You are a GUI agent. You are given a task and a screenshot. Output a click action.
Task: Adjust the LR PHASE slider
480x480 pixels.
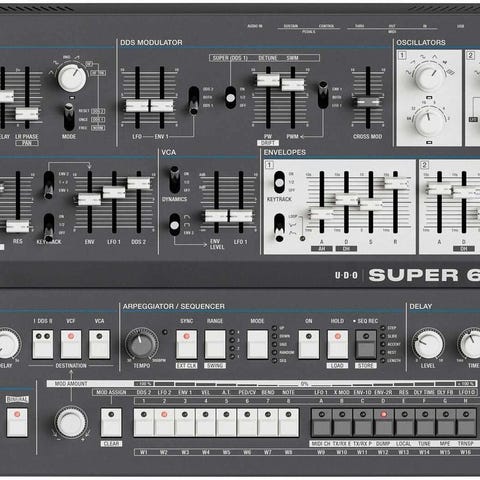click(27, 113)
